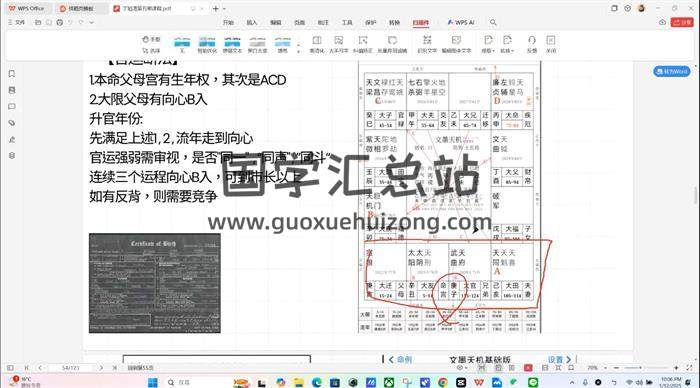Open the zoom percentage dropdown arrow
Viewport: 700px width, 388px height.
click(x=605, y=368)
